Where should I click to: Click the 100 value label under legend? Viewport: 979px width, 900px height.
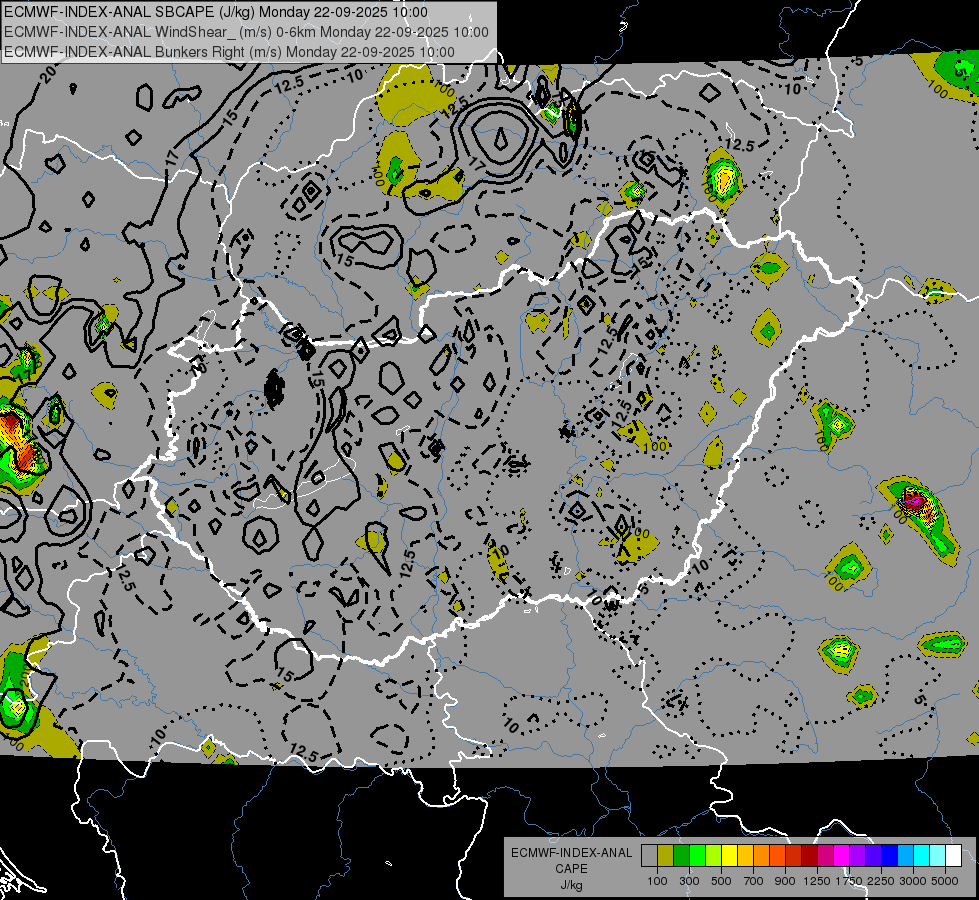(x=657, y=880)
